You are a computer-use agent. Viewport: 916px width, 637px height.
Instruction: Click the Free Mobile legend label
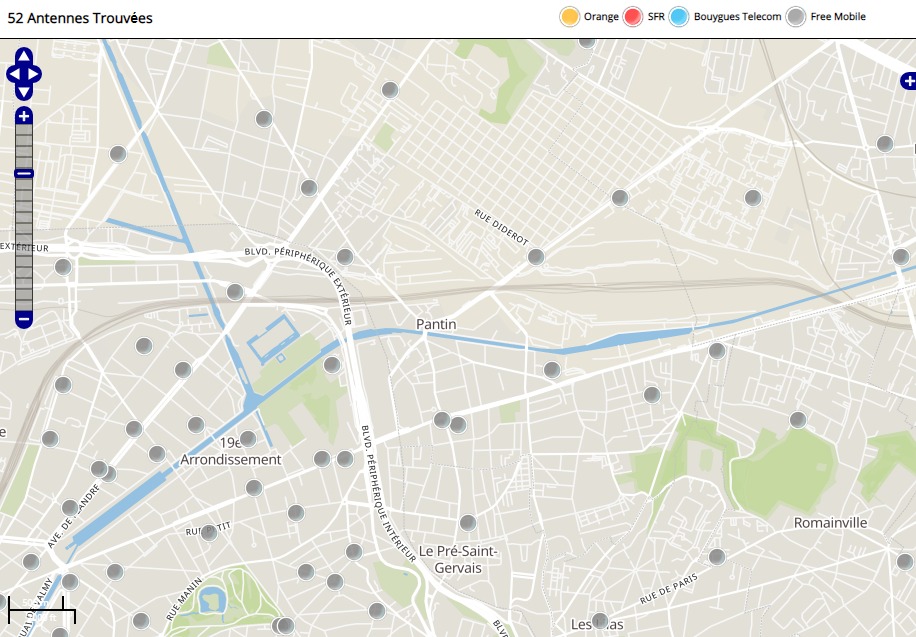[838, 17]
